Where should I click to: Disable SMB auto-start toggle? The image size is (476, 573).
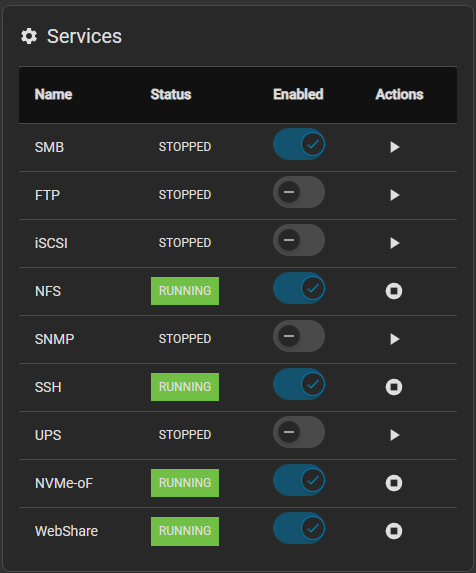click(x=299, y=144)
